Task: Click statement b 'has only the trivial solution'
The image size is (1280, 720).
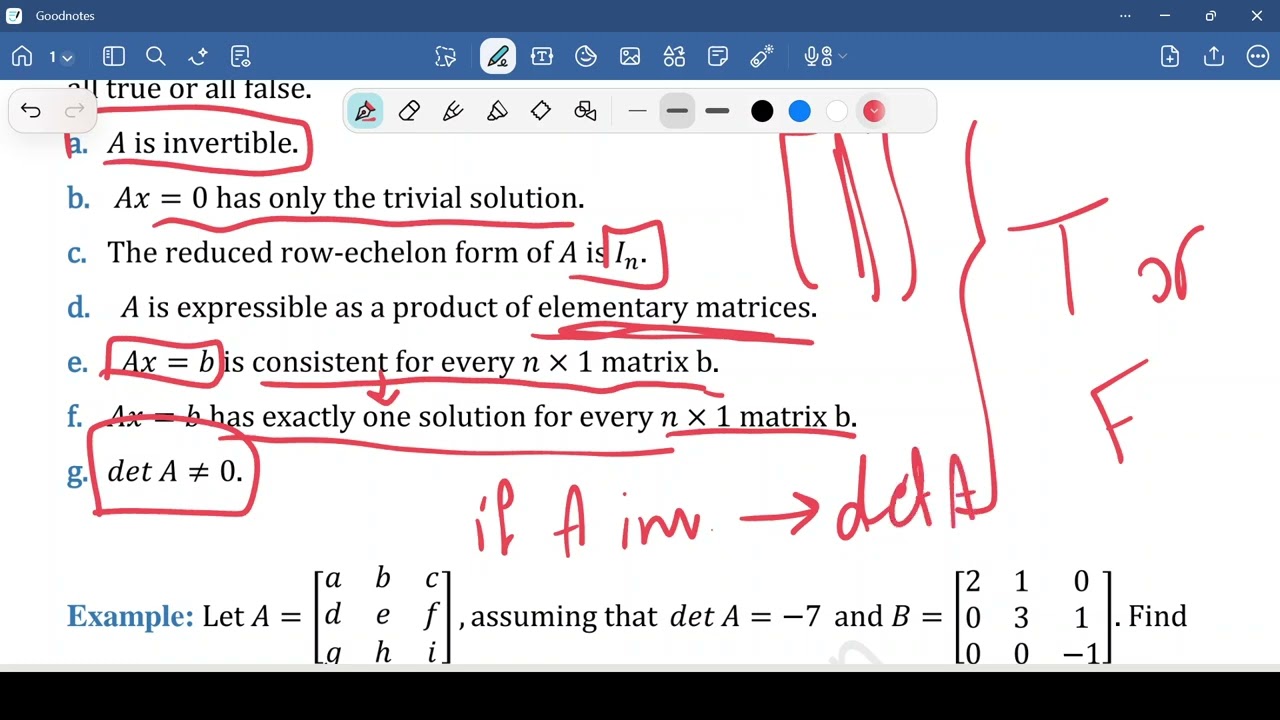Action: pos(400,198)
